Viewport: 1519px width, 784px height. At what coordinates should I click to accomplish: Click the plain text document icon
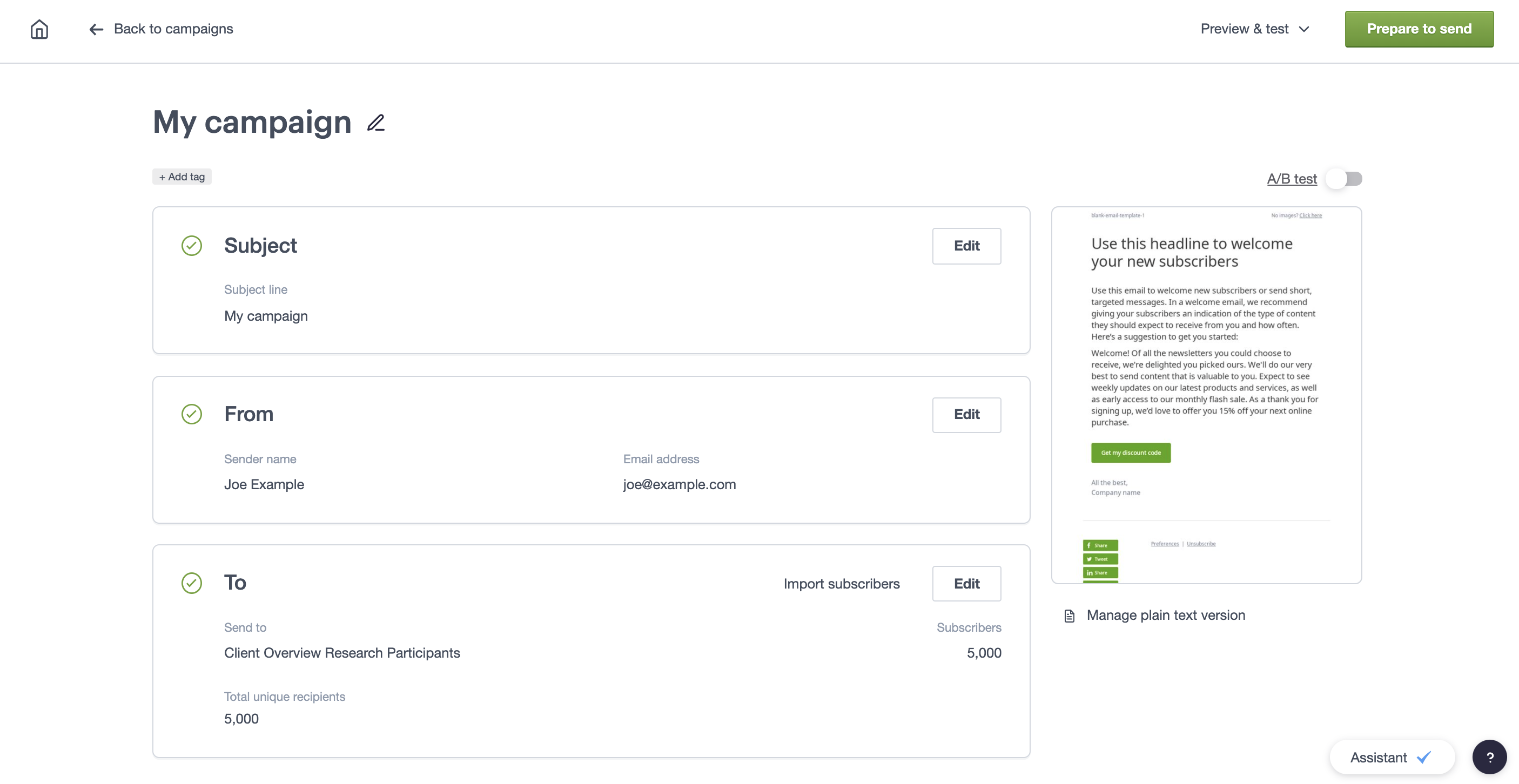click(x=1069, y=616)
